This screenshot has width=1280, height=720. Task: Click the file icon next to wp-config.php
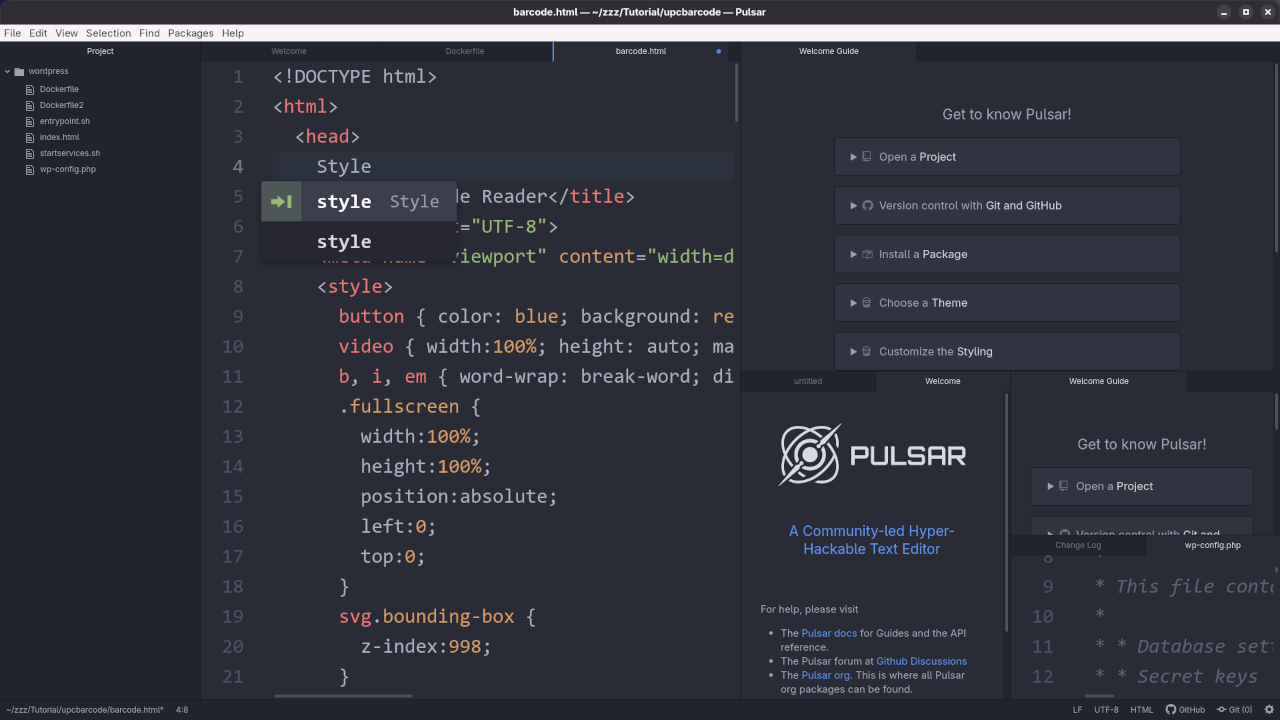point(30,170)
